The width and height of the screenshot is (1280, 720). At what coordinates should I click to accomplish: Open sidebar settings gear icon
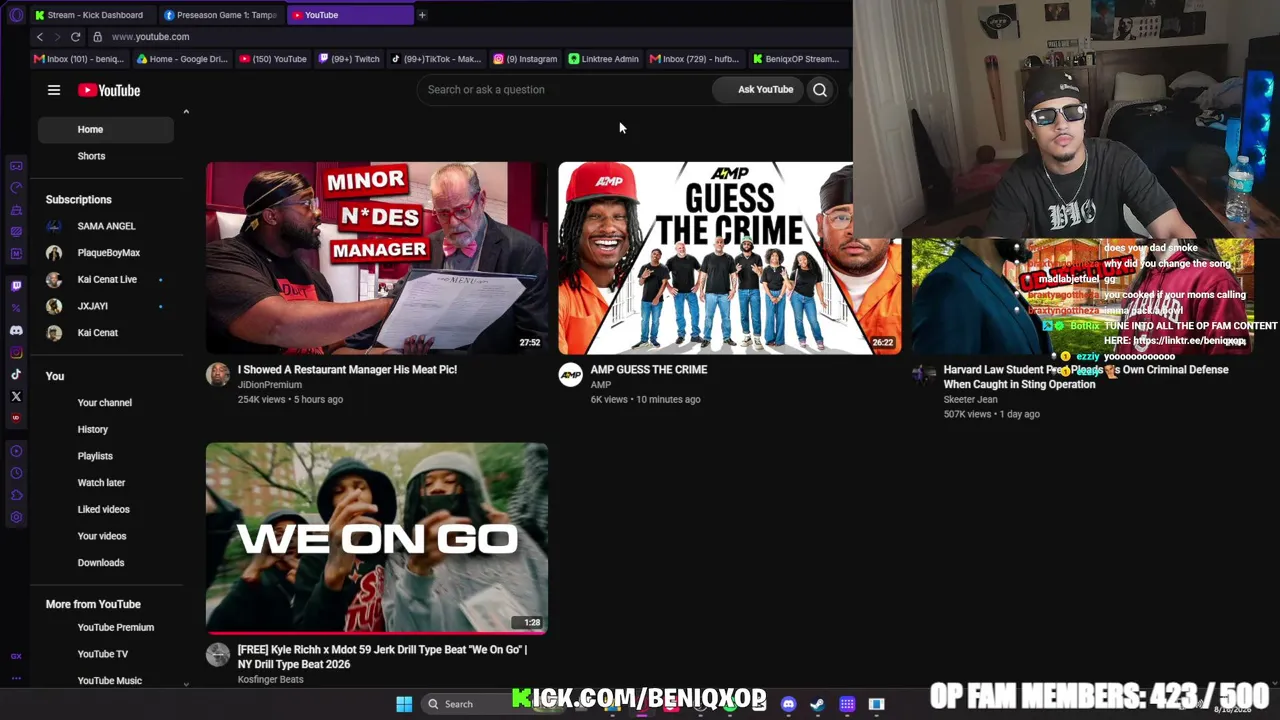click(x=16, y=517)
